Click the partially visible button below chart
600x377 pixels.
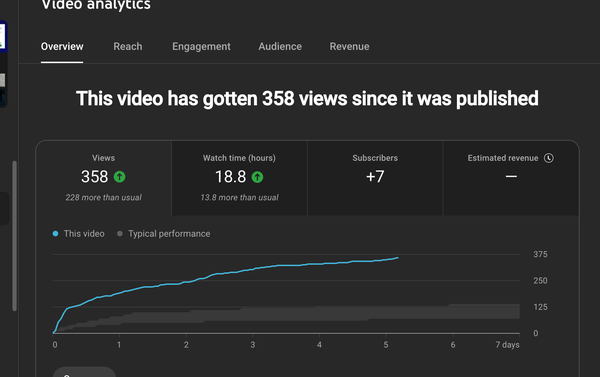(84, 372)
